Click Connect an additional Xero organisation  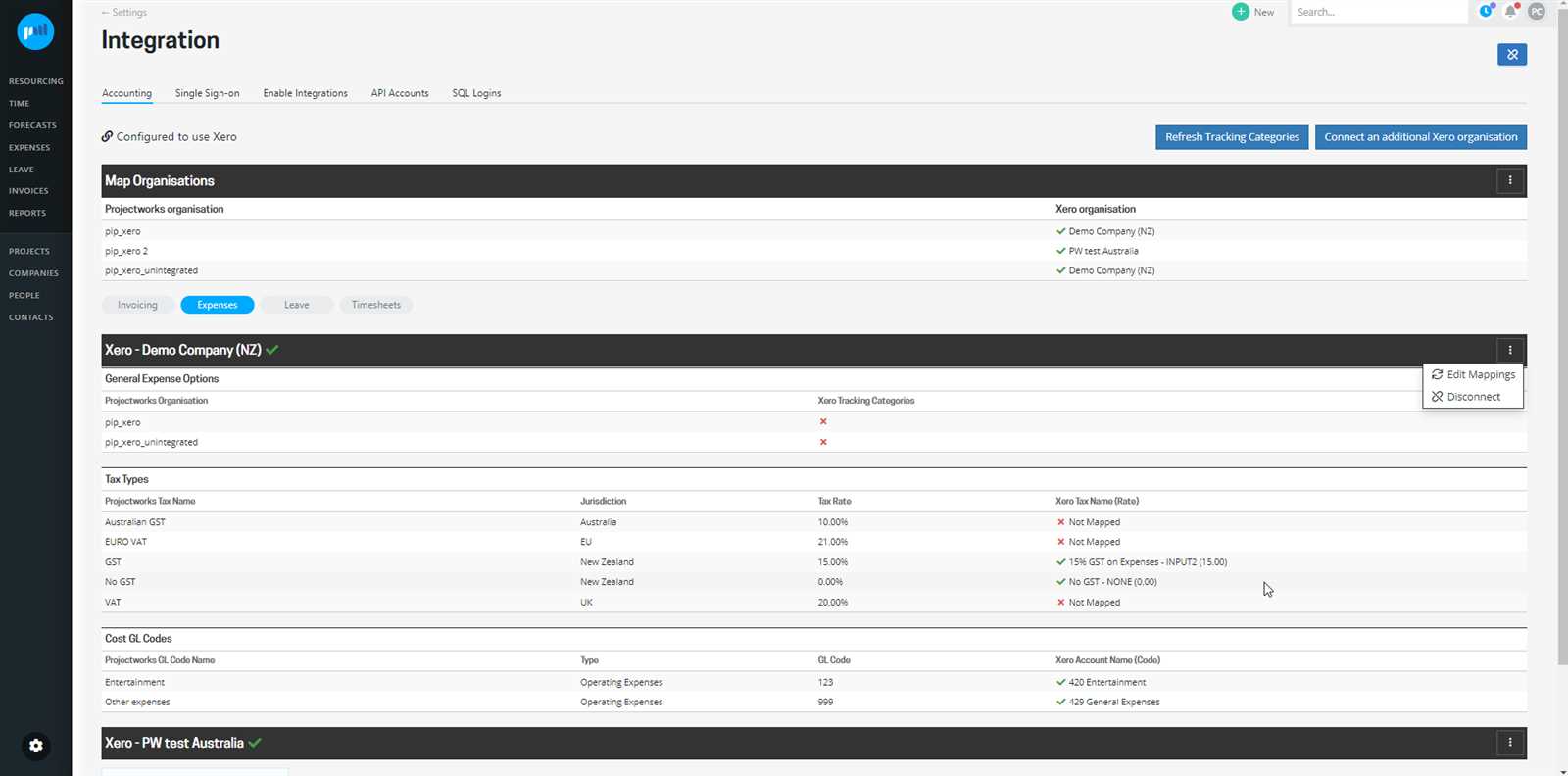pyautogui.click(x=1421, y=137)
